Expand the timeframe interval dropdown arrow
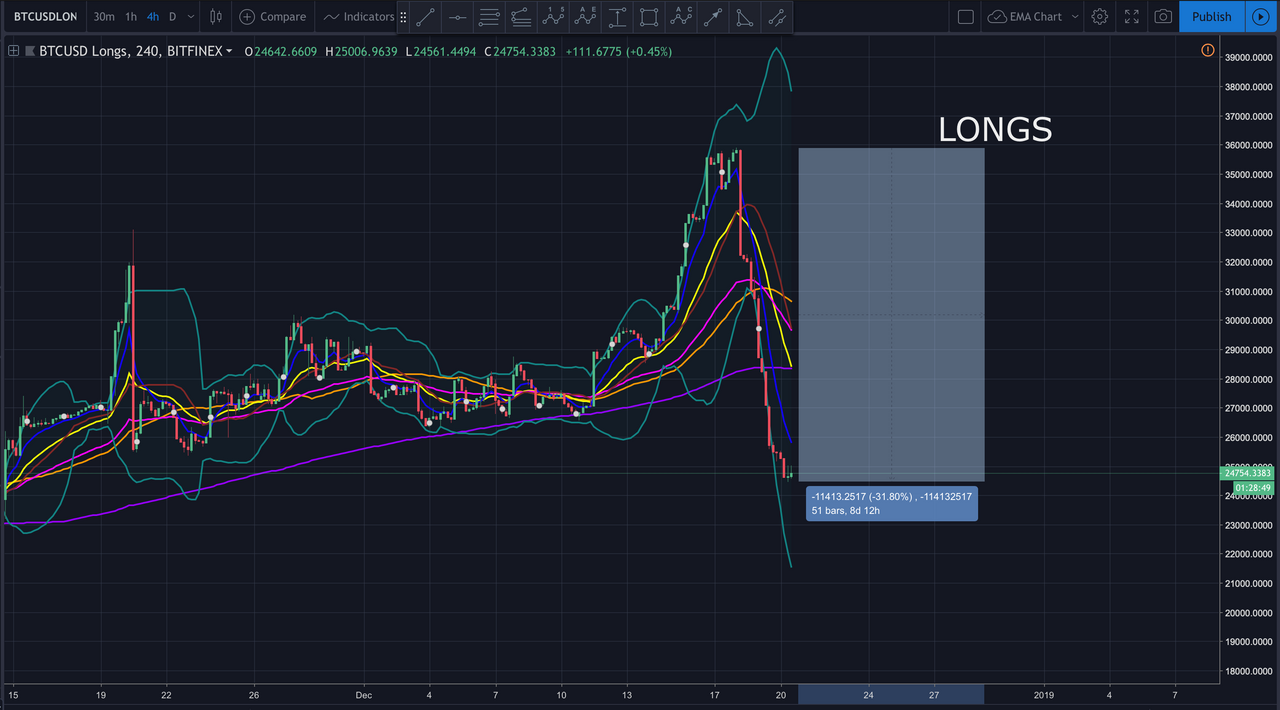 [x=191, y=16]
